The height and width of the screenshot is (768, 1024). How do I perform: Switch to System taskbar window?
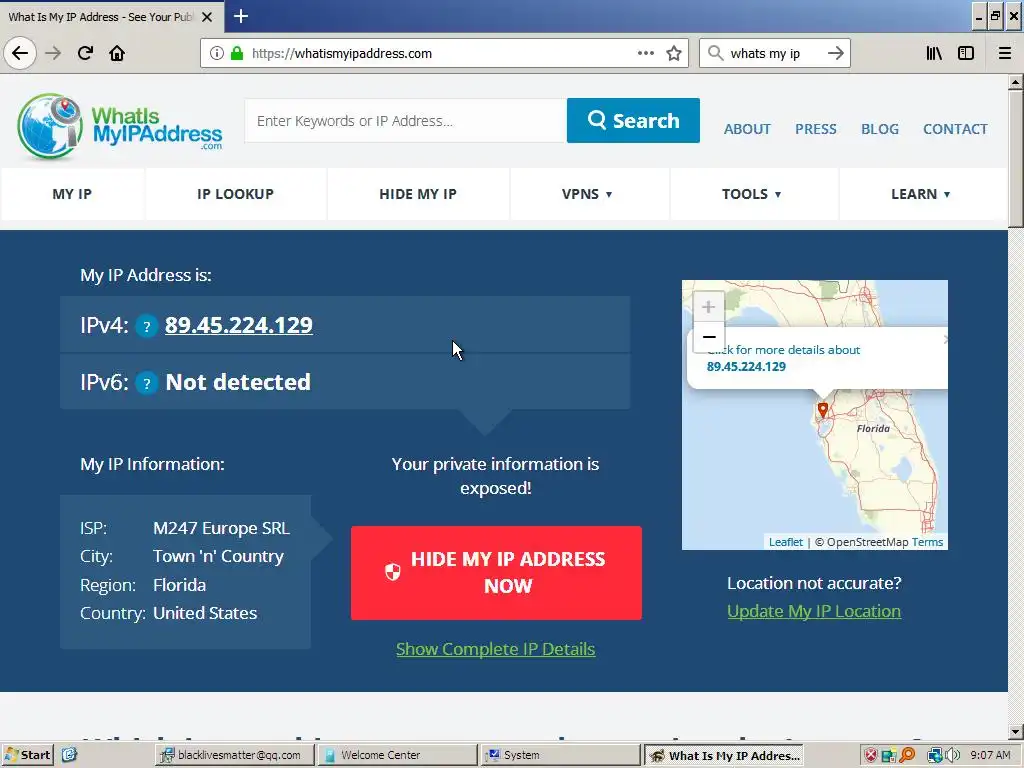[560, 755]
